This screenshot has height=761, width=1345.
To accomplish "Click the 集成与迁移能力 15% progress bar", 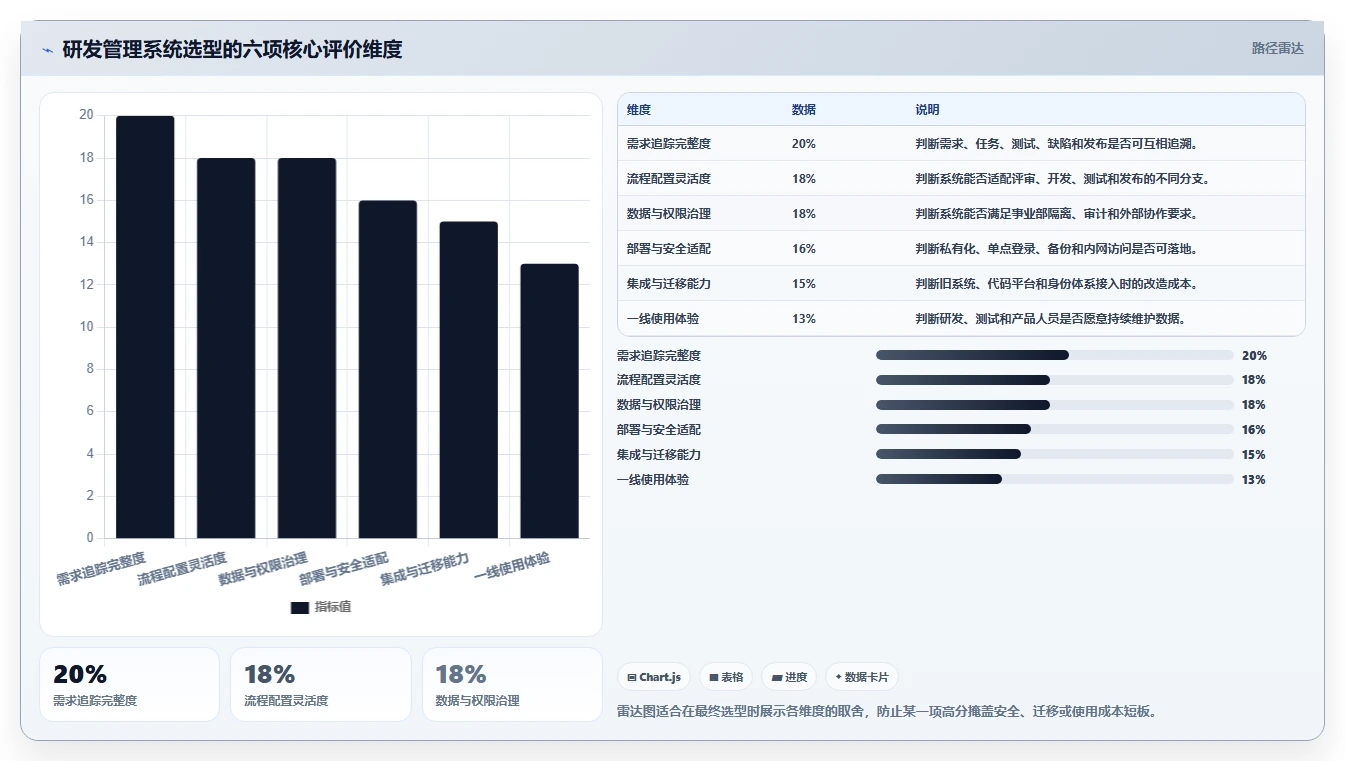I will click(x=1055, y=454).
